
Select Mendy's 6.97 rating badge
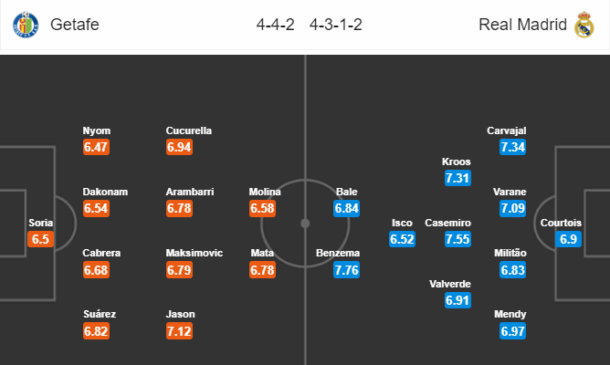513,331
